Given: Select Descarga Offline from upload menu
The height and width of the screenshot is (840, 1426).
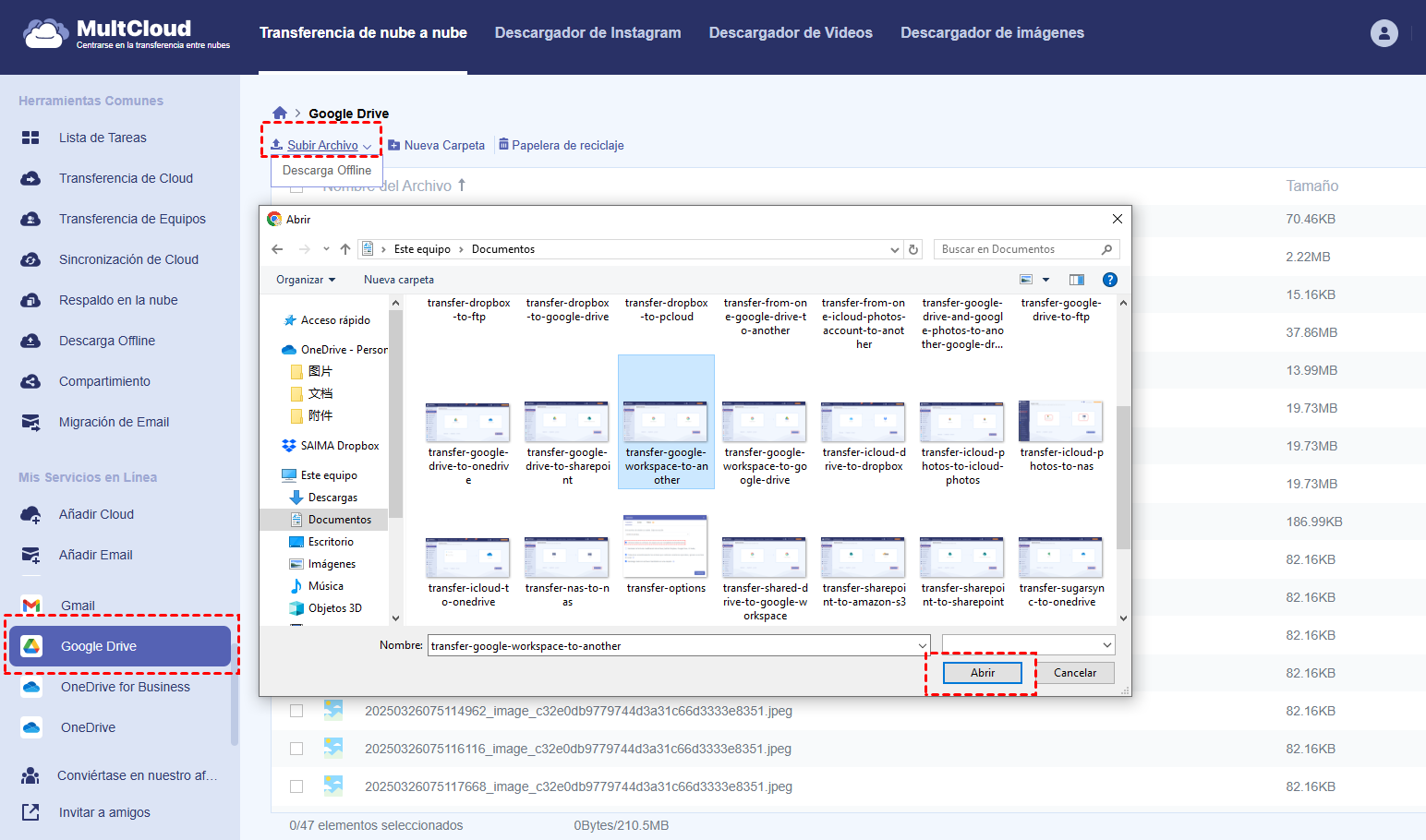Looking at the screenshot, I should (x=327, y=171).
